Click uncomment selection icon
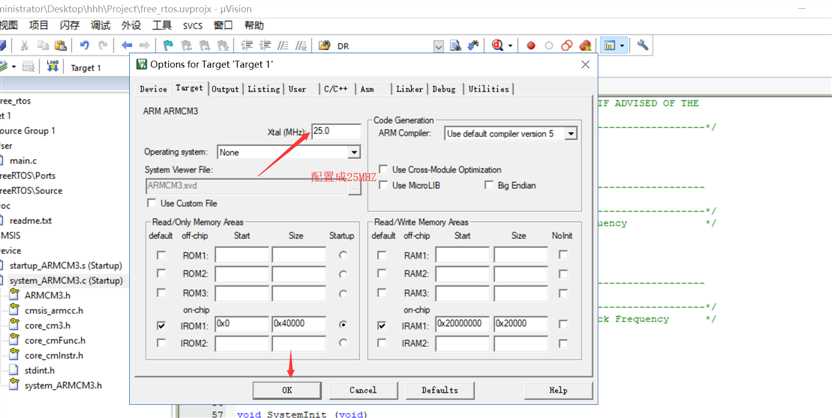Screen dimensions: 832x418 coord(301,46)
